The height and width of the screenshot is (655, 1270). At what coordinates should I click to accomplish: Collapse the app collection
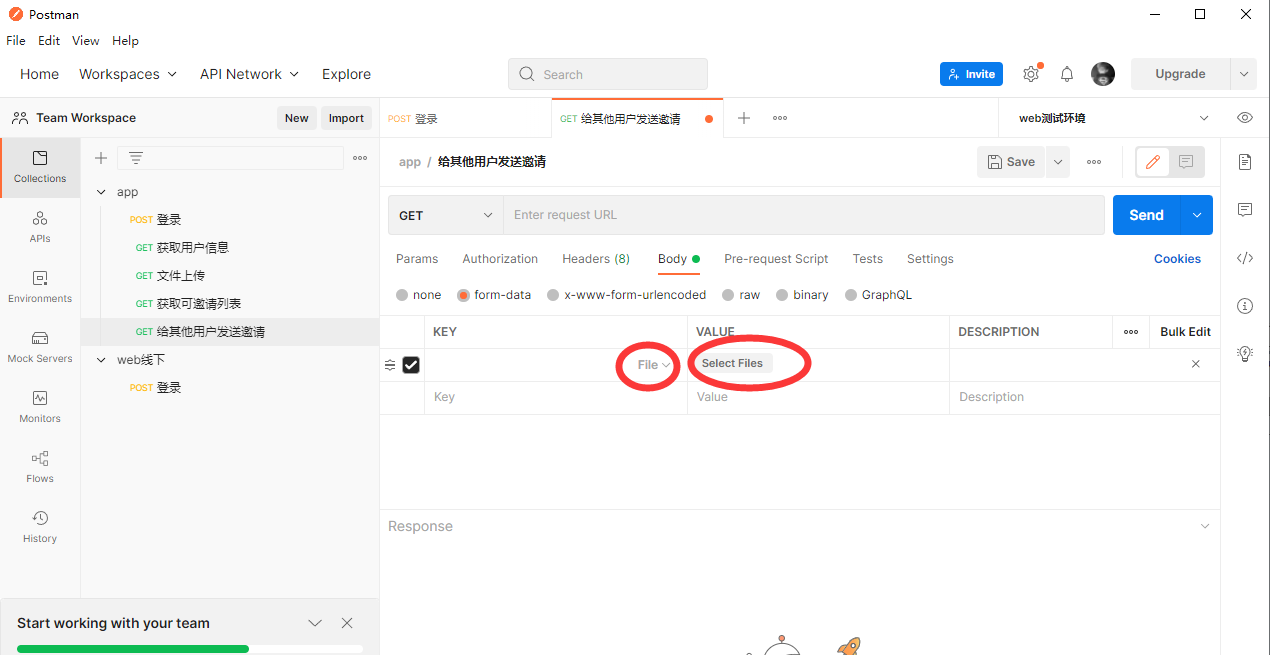pos(100,192)
